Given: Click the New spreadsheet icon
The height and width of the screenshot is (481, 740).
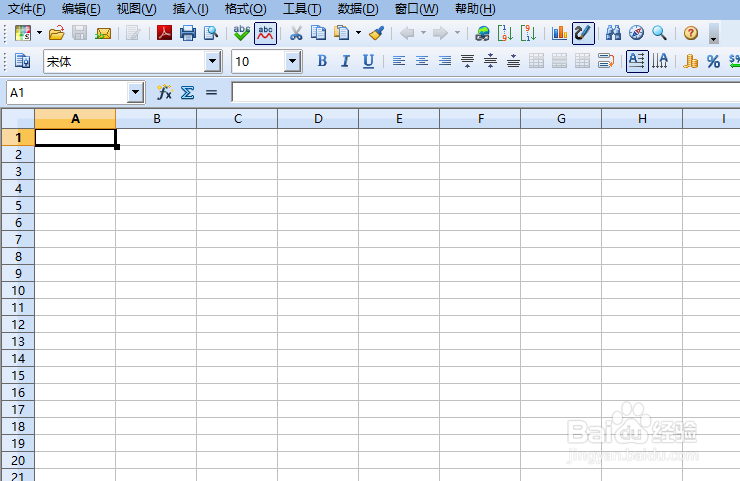Looking at the screenshot, I should tap(23, 33).
